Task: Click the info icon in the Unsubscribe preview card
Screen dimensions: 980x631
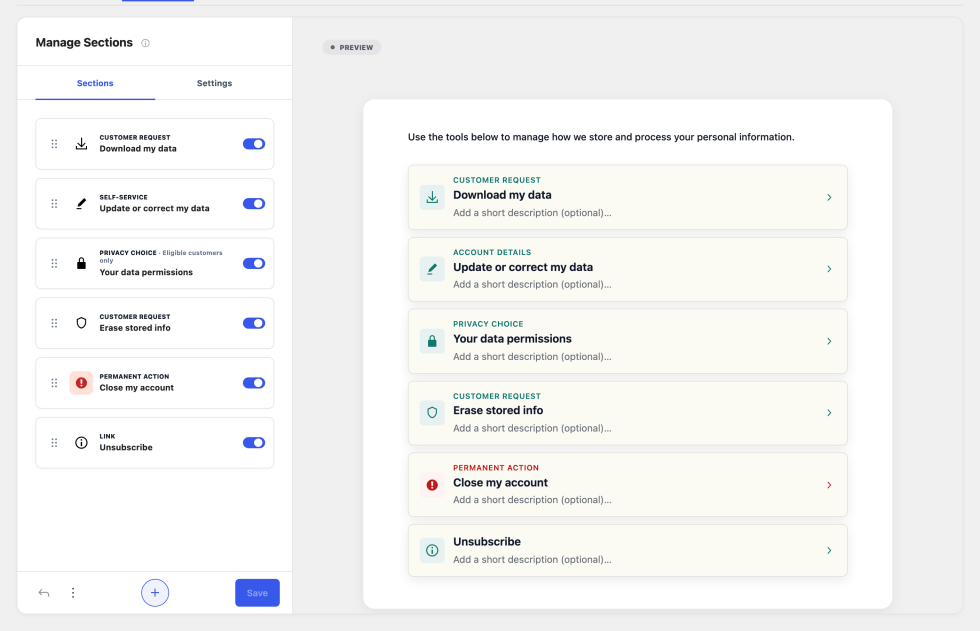Action: coord(432,550)
